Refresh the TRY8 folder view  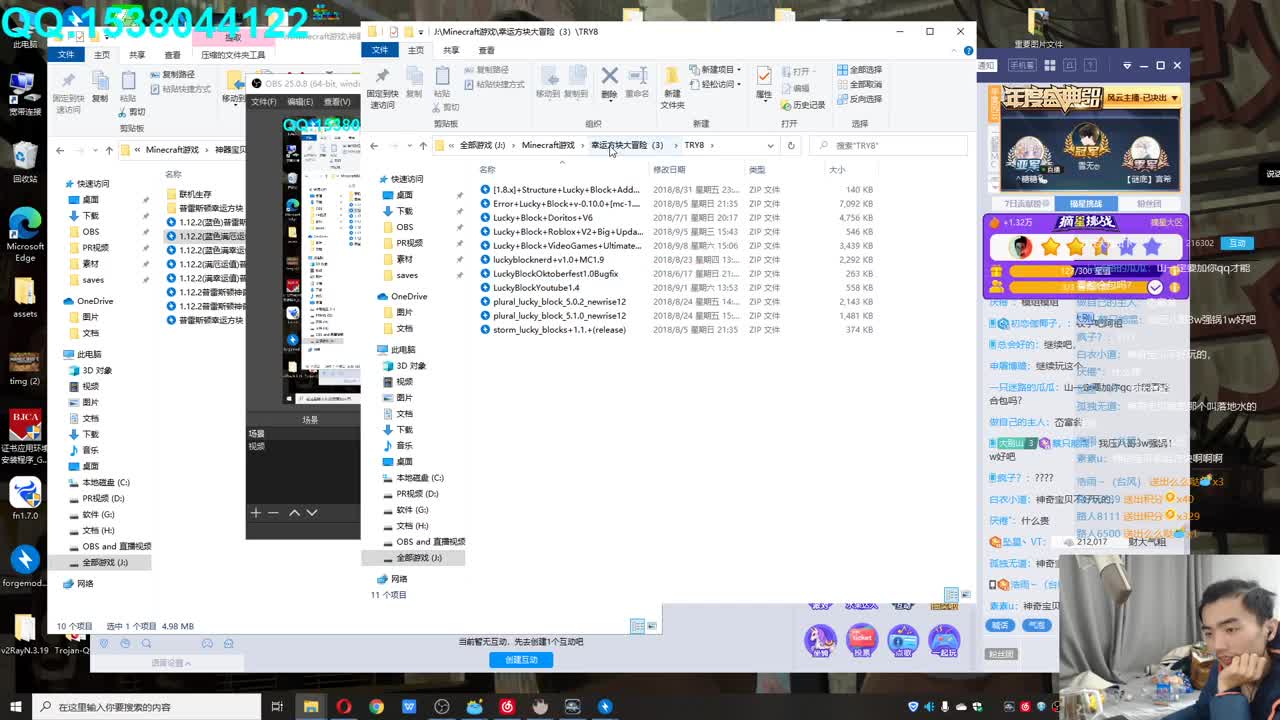click(x=790, y=145)
